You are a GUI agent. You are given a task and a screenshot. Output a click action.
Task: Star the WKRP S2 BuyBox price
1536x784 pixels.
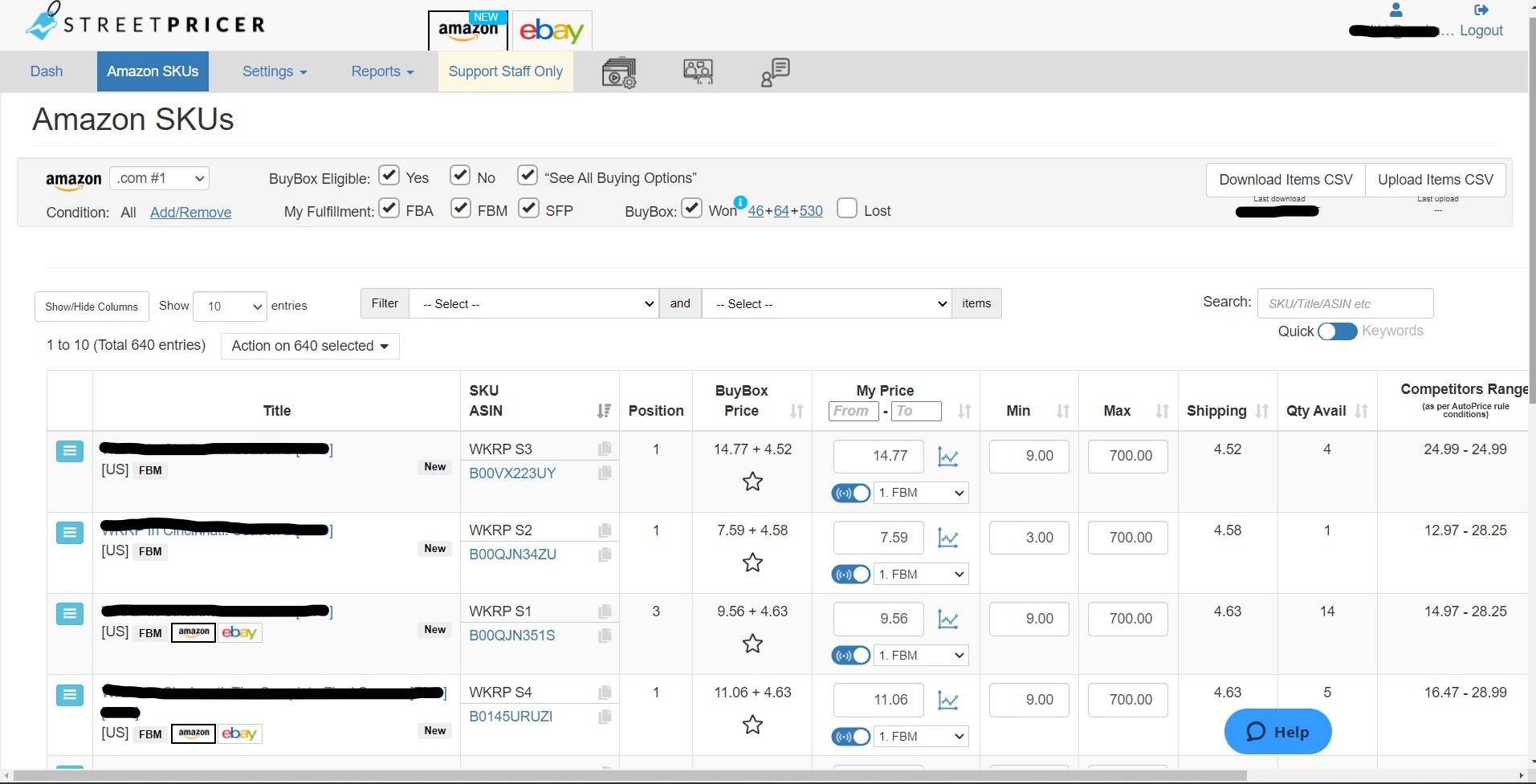point(752,563)
